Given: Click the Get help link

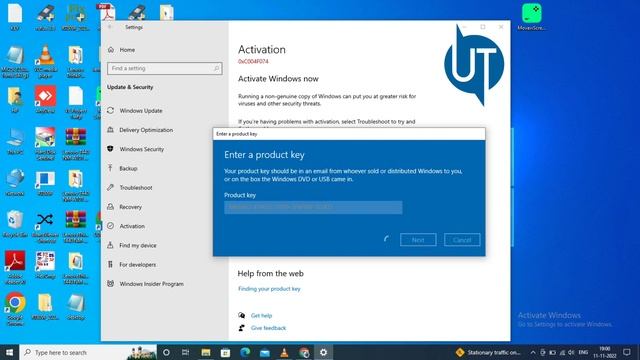Looking at the screenshot, I should [x=261, y=316].
